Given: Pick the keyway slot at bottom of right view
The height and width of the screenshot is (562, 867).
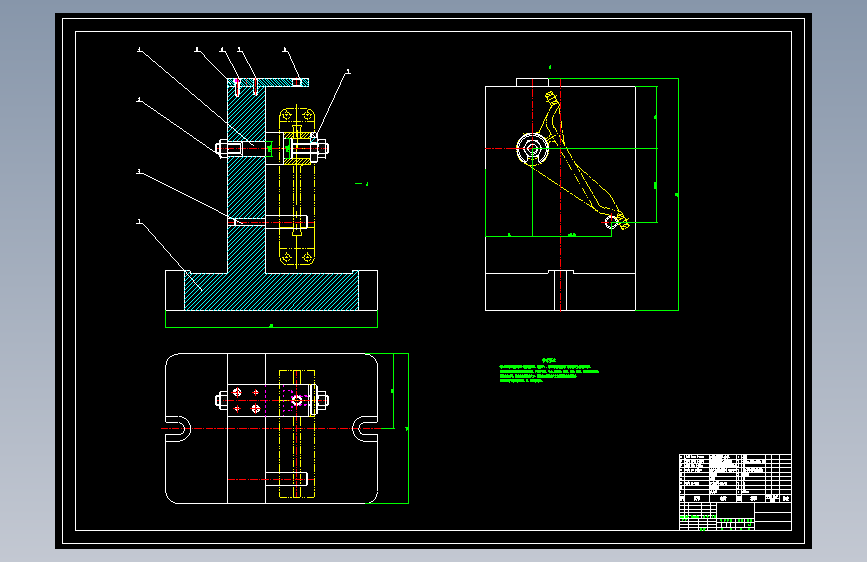Looking at the screenshot, I should (561, 290).
